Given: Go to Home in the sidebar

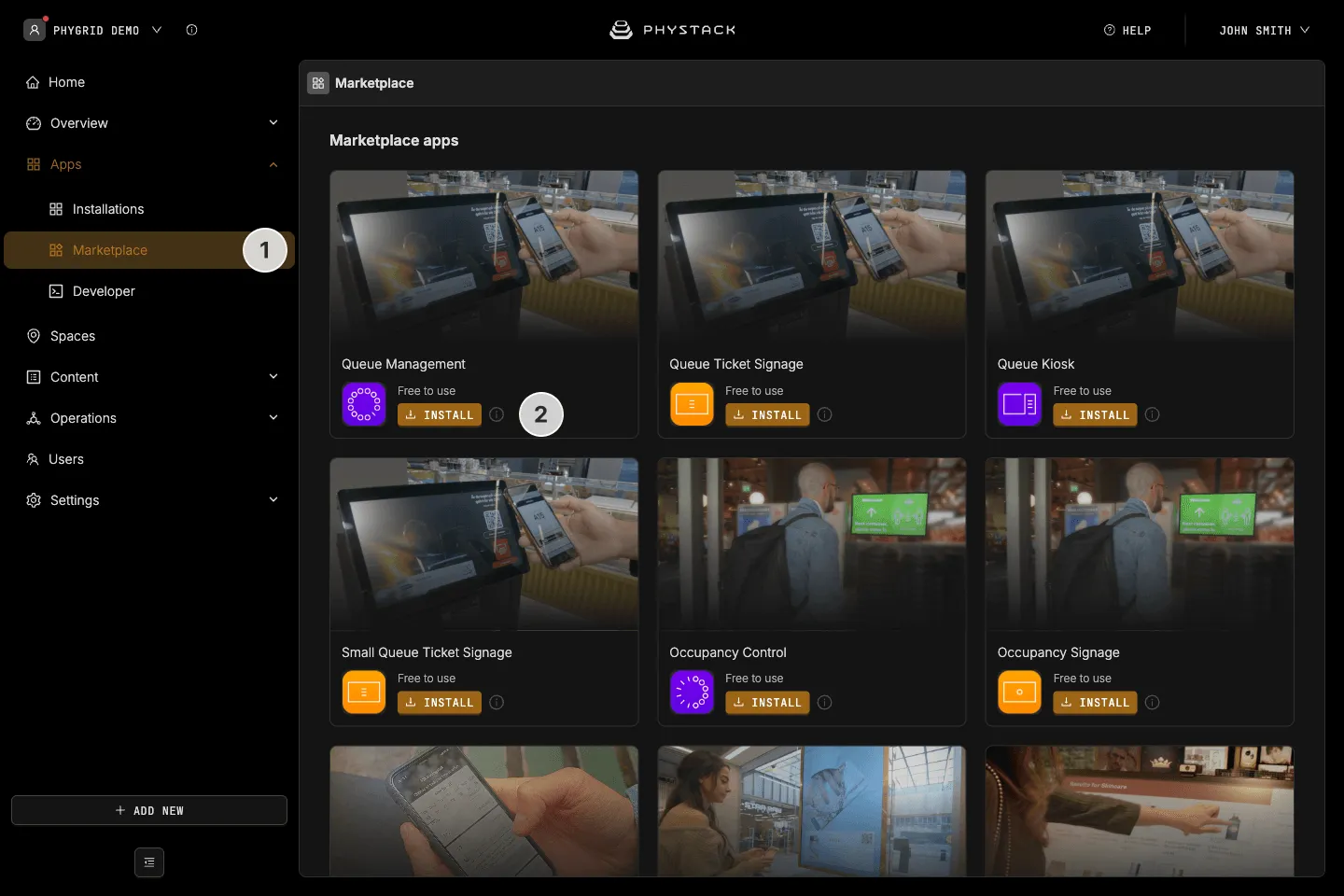Looking at the screenshot, I should 149,82.
